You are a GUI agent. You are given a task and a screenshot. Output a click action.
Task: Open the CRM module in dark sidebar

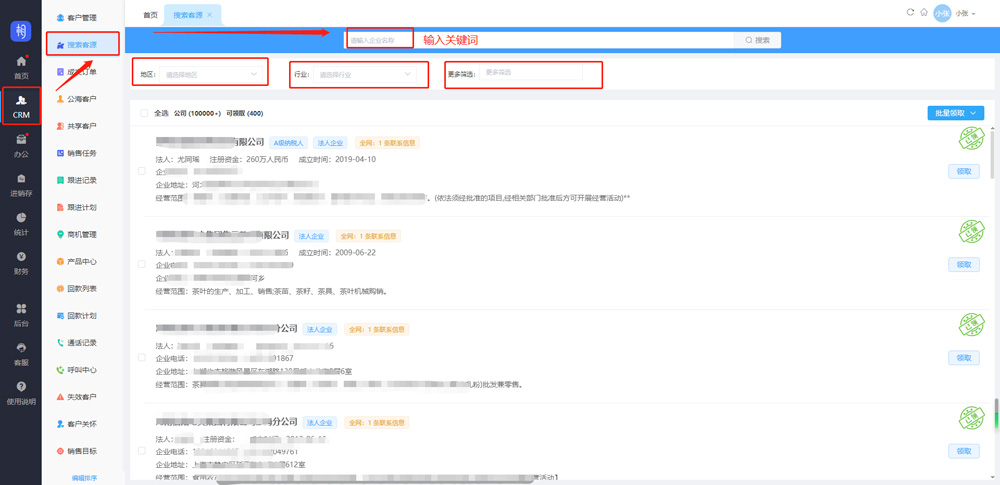pos(21,107)
